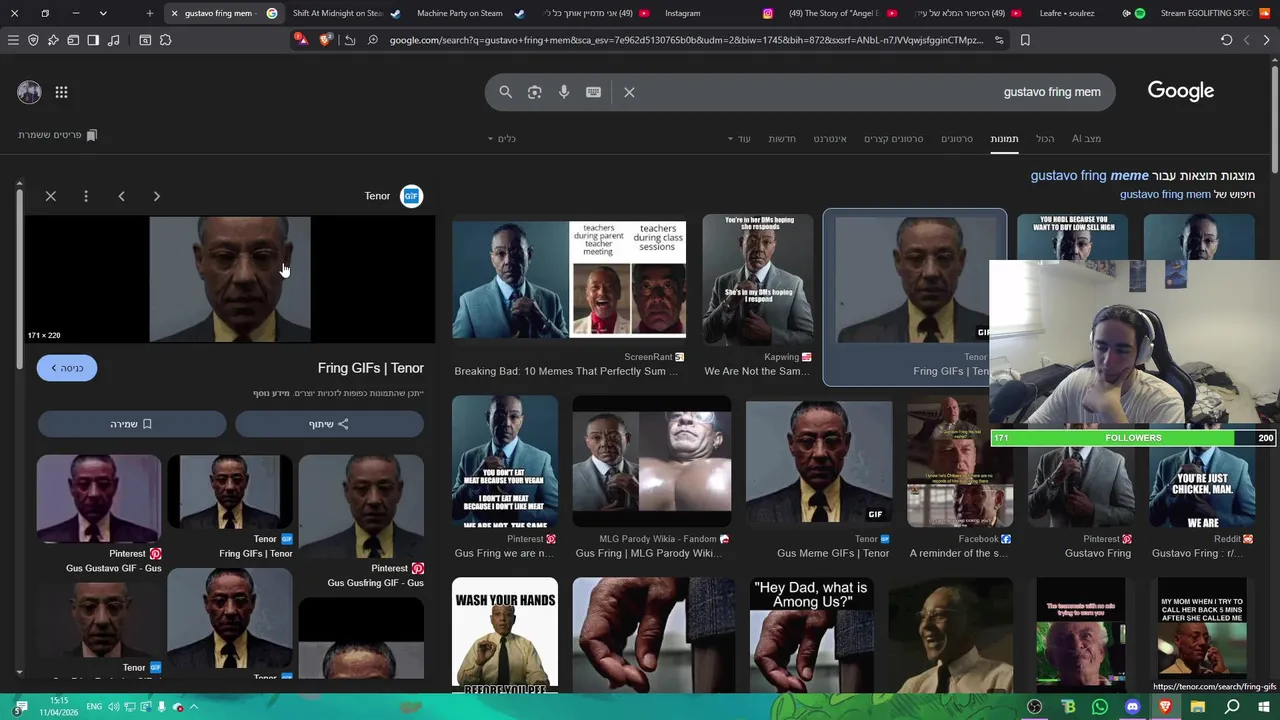
Task: Switch to Shift At Midnight on Steam tab
Action: pyautogui.click(x=346, y=13)
